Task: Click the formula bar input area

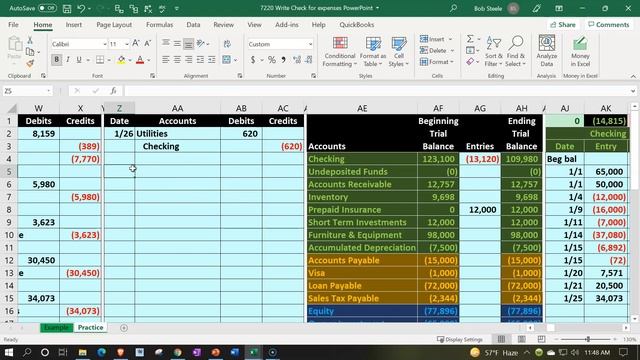Action: (378, 91)
